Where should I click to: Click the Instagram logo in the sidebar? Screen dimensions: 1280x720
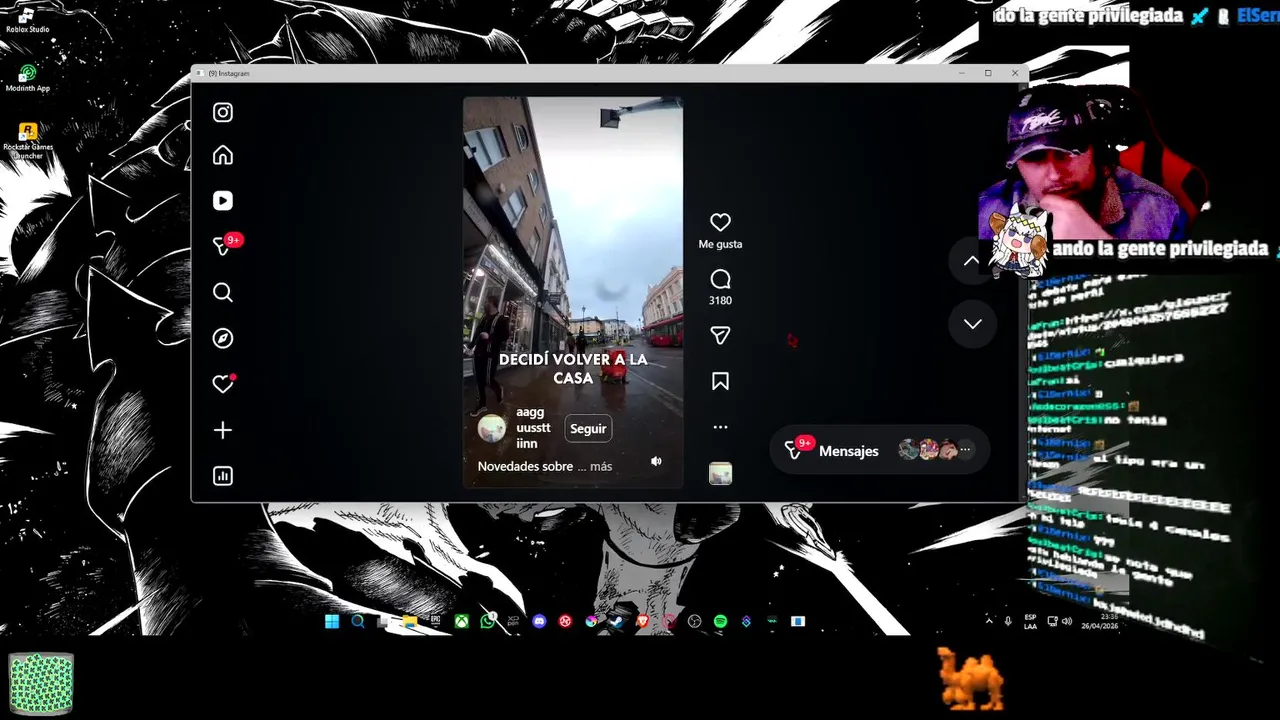coord(223,113)
